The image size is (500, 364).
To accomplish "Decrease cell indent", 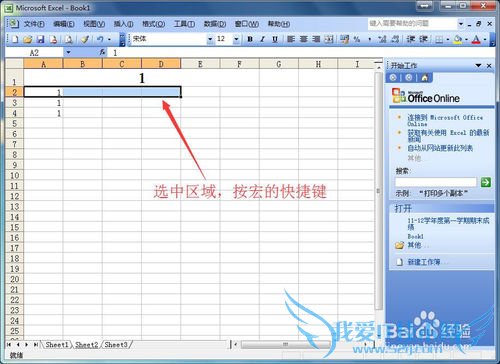I will 411,39.
